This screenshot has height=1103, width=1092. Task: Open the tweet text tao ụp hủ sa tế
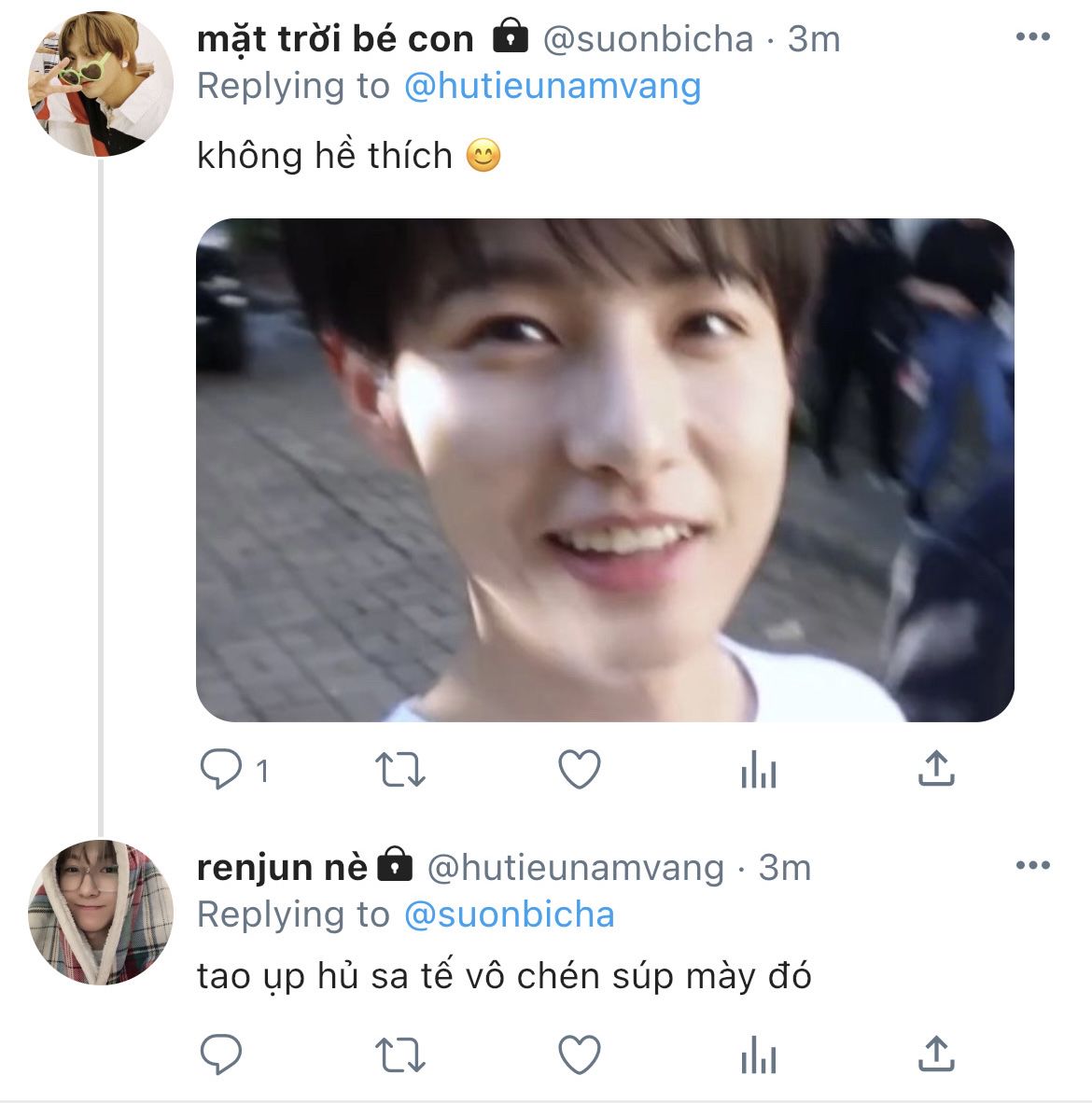tap(504, 976)
